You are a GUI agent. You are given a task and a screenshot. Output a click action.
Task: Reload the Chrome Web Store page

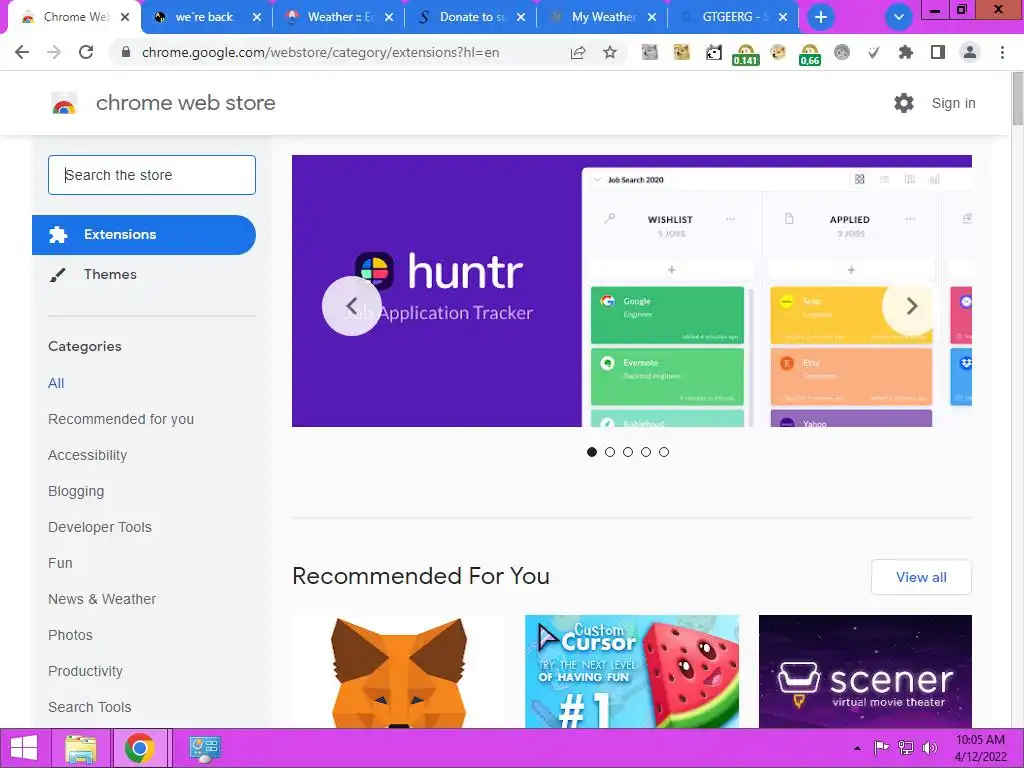(x=86, y=52)
